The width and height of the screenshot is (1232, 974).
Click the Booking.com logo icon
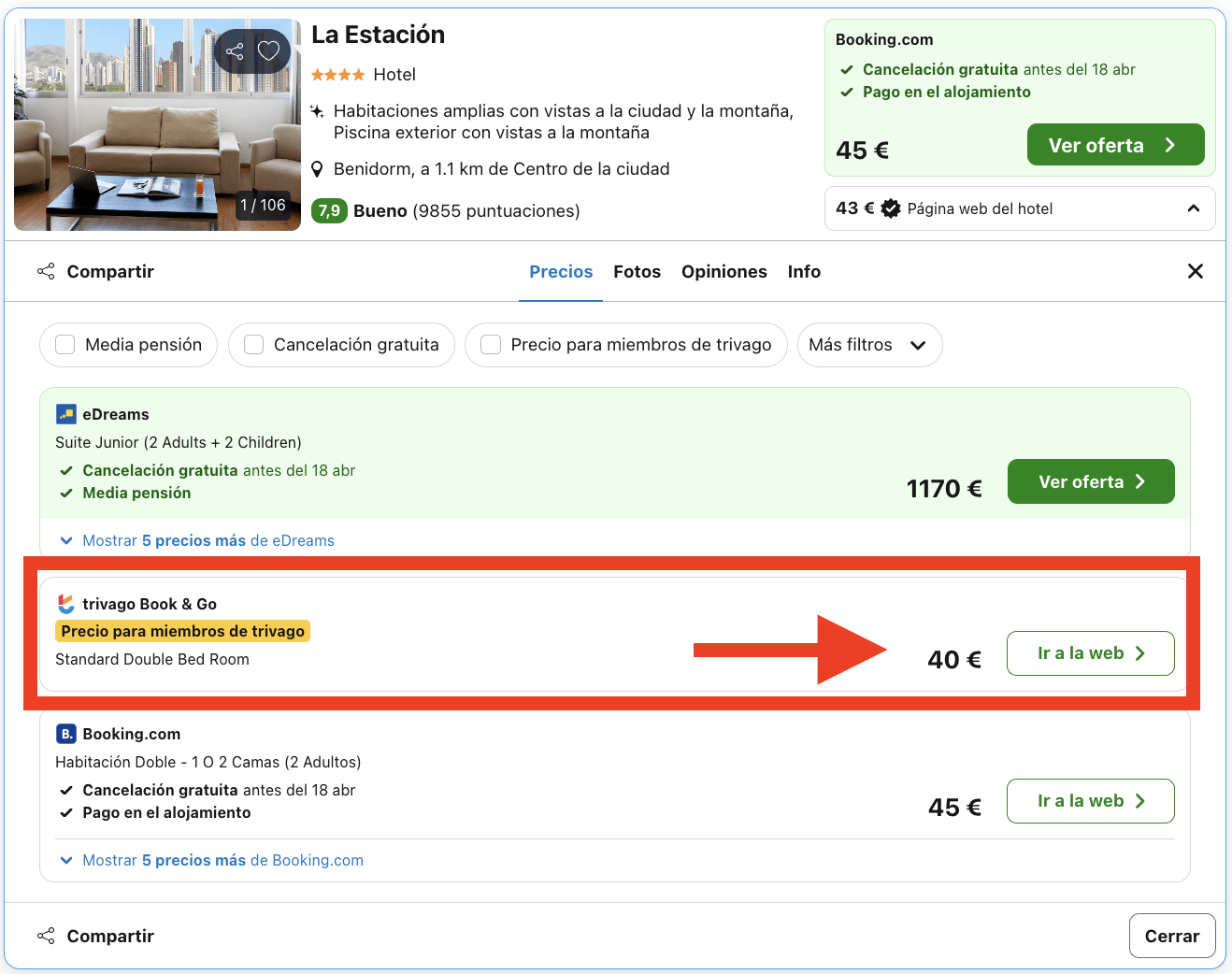pos(65,734)
